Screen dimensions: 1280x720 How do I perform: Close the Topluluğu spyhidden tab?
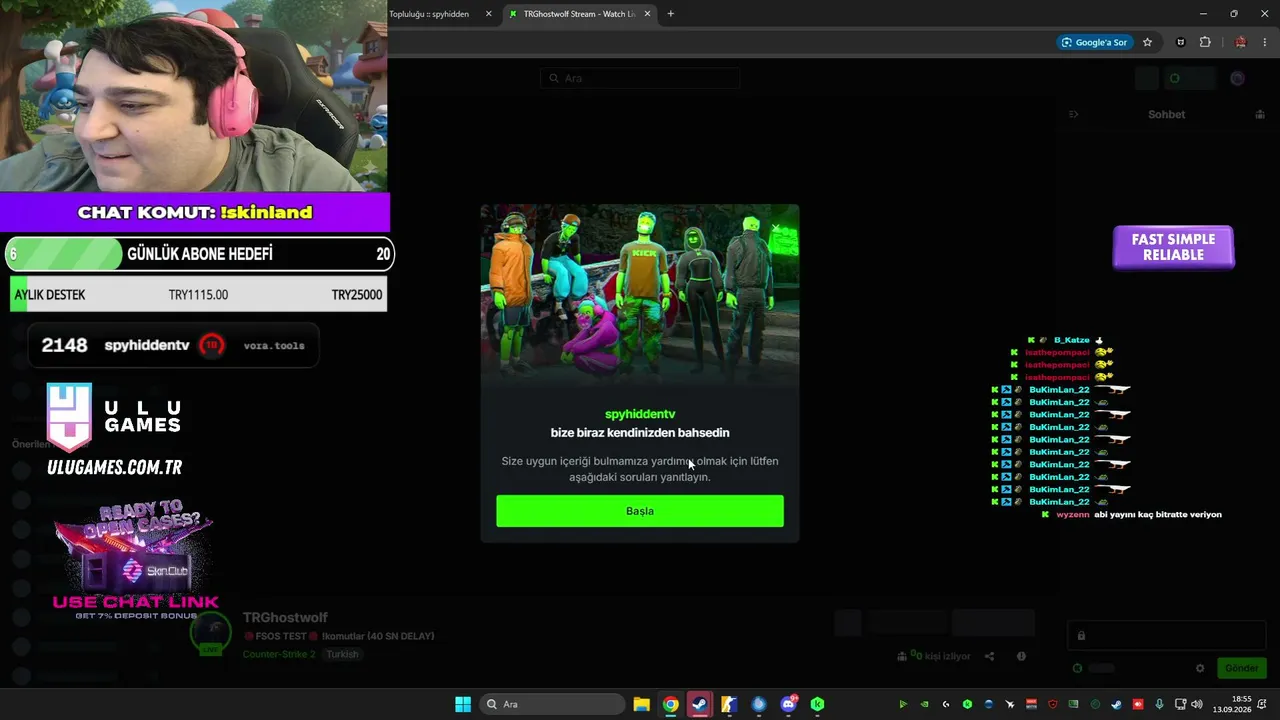[489, 14]
